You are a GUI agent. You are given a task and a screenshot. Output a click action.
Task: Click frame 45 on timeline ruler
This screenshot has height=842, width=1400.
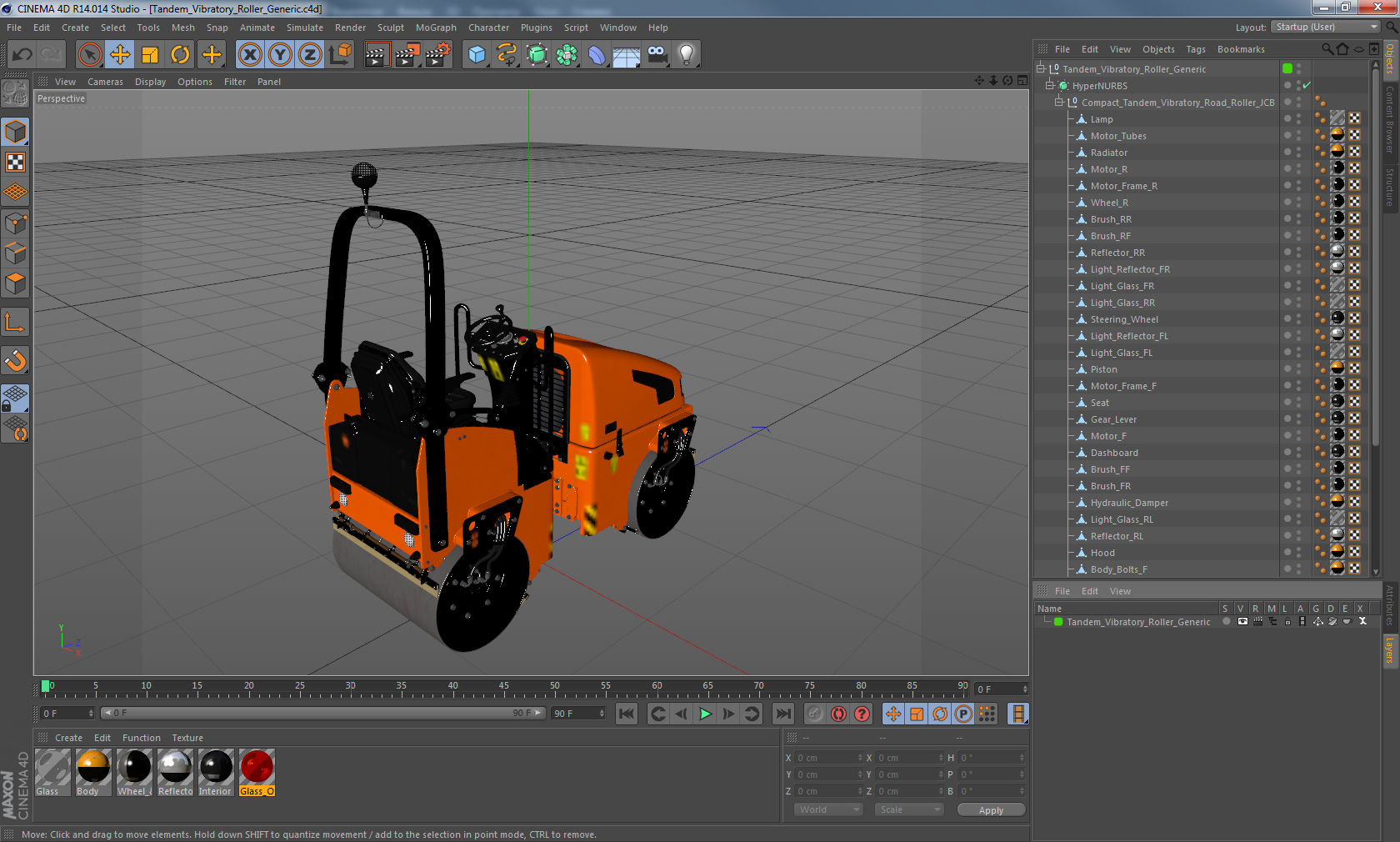pyautogui.click(x=504, y=688)
